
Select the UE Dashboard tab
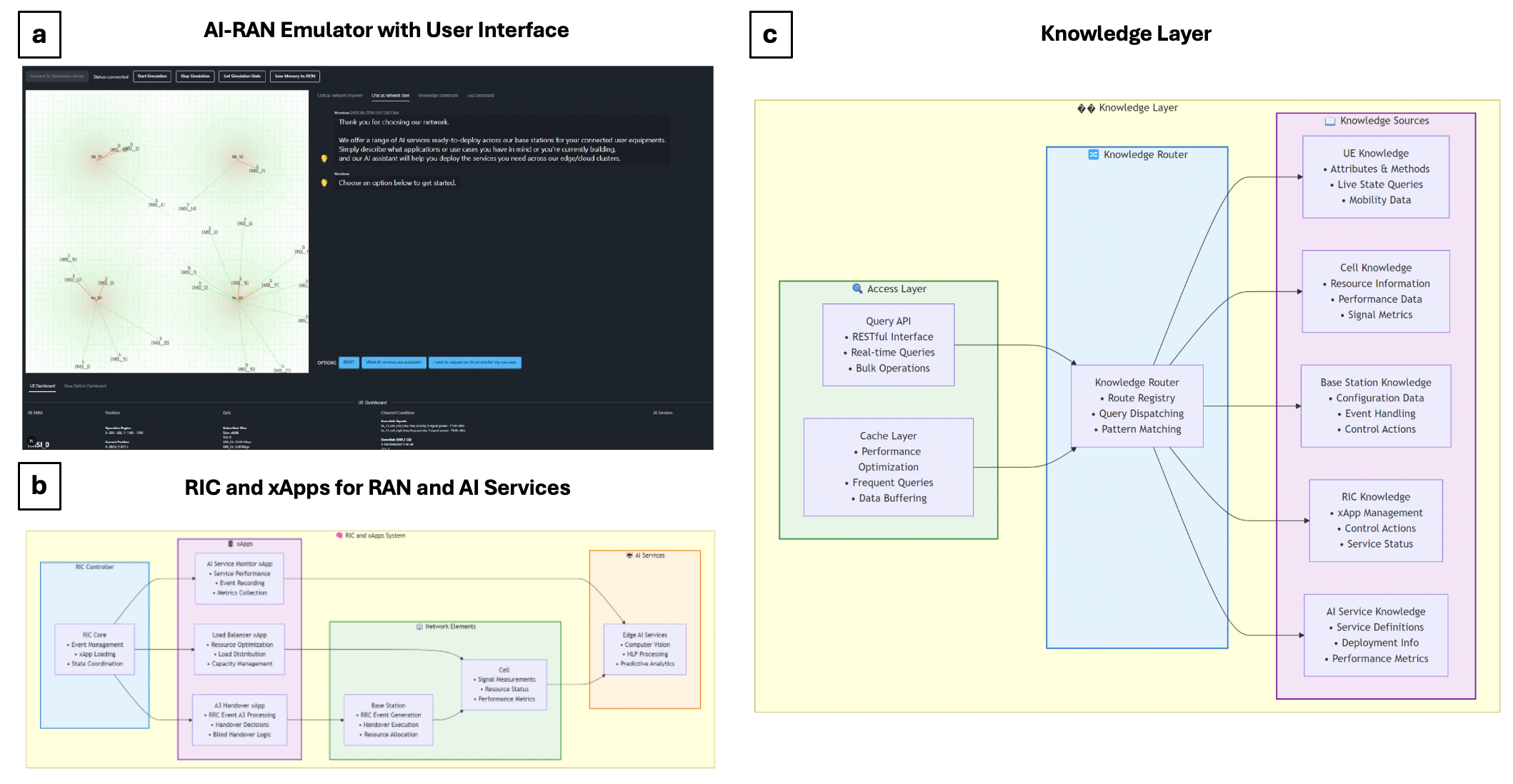click(x=42, y=386)
